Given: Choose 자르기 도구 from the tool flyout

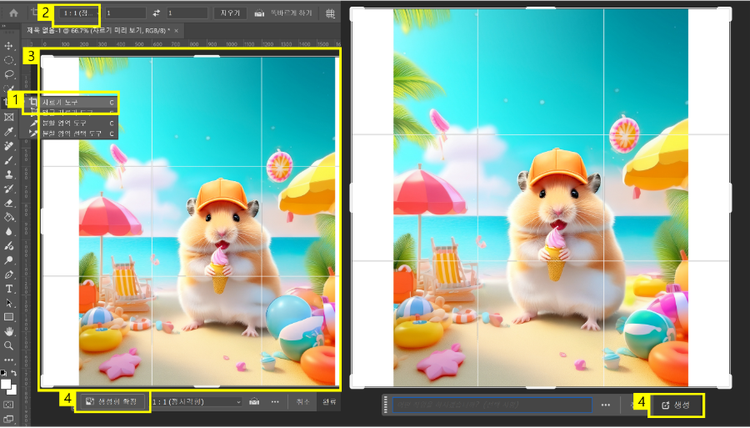Looking at the screenshot, I should (70, 102).
